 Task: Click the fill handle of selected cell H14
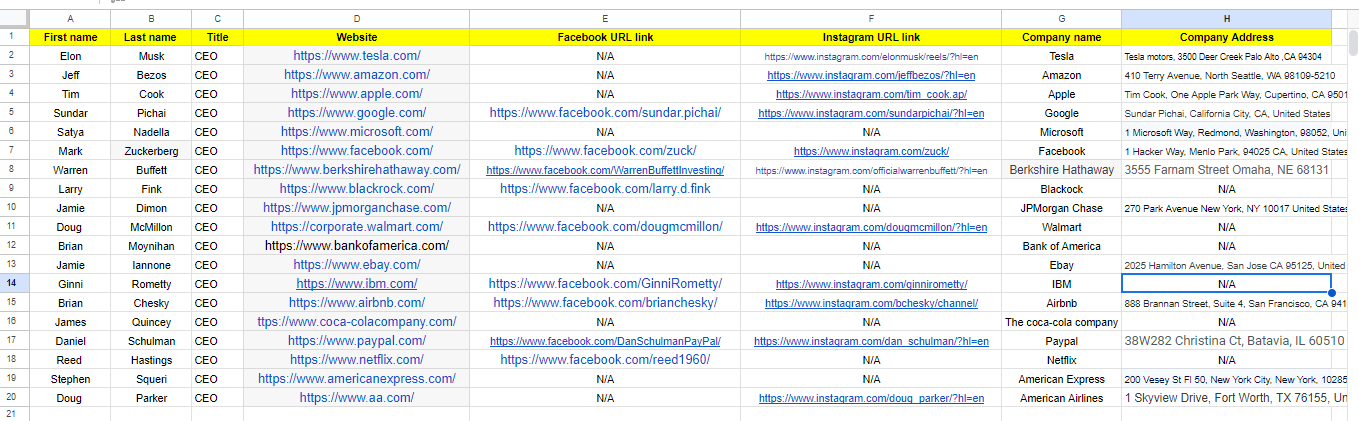[x=1331, y=293]
